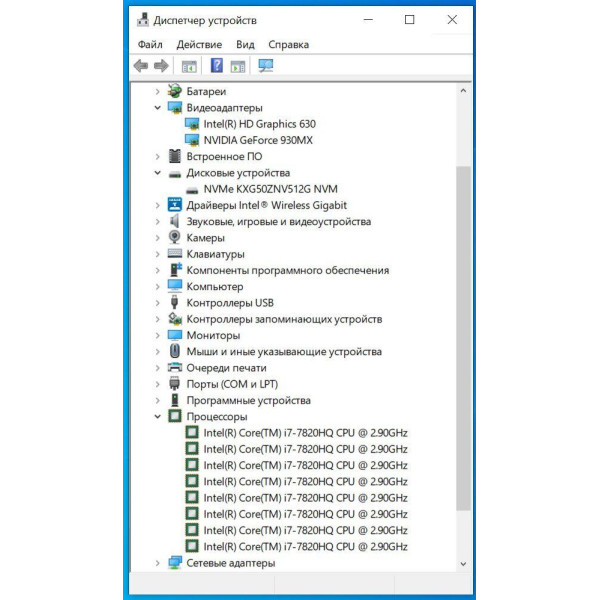Select Контроллеры запоминающих устройств label
The image size is (600, 600).
pyautogui.click(x=284, y=319)
